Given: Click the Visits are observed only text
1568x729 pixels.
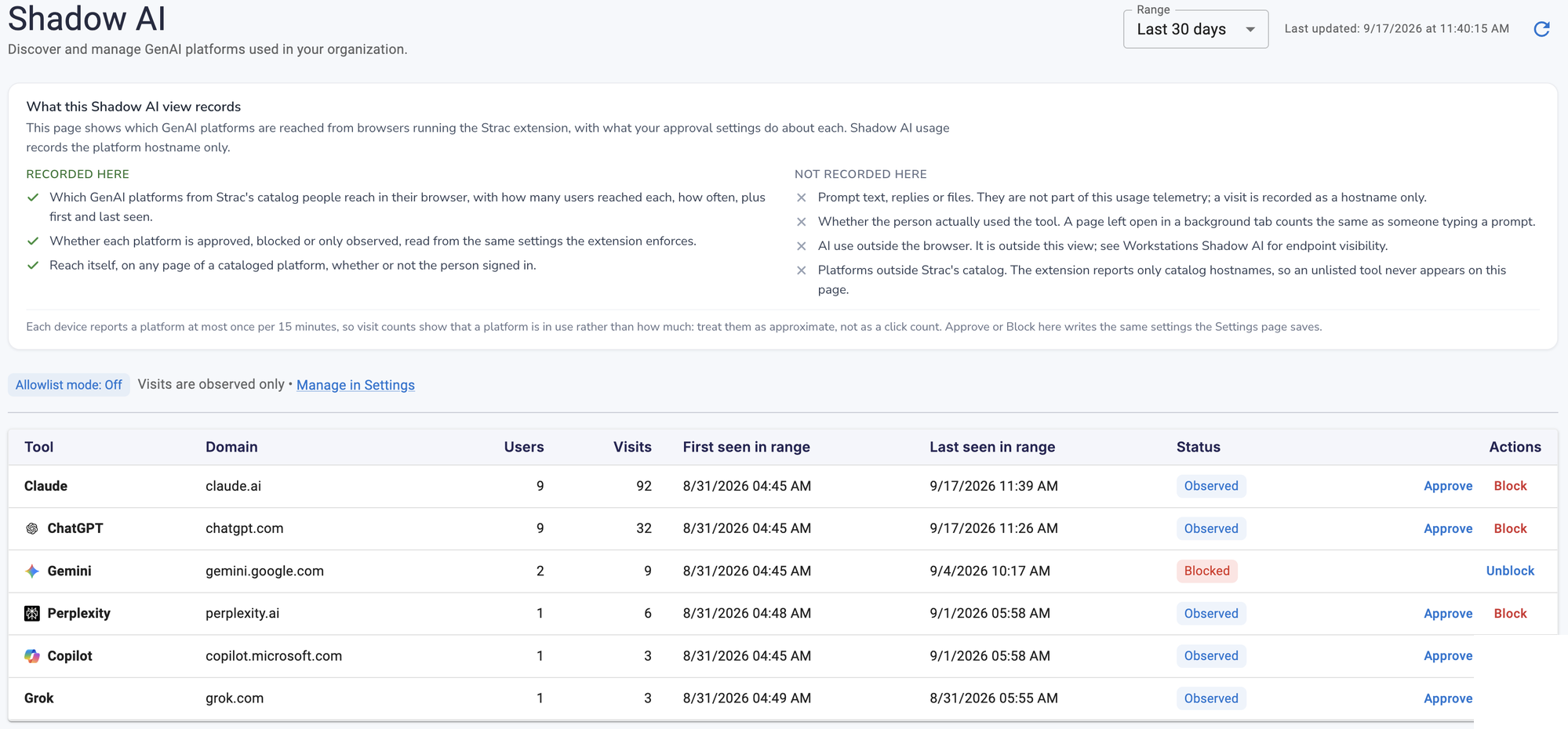Looking at the screenshot, I should 211,384.
